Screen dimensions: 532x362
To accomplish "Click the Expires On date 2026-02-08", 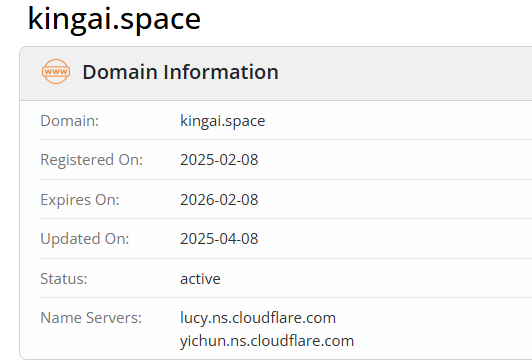I will pyautogui.click(x=219, y=200).
